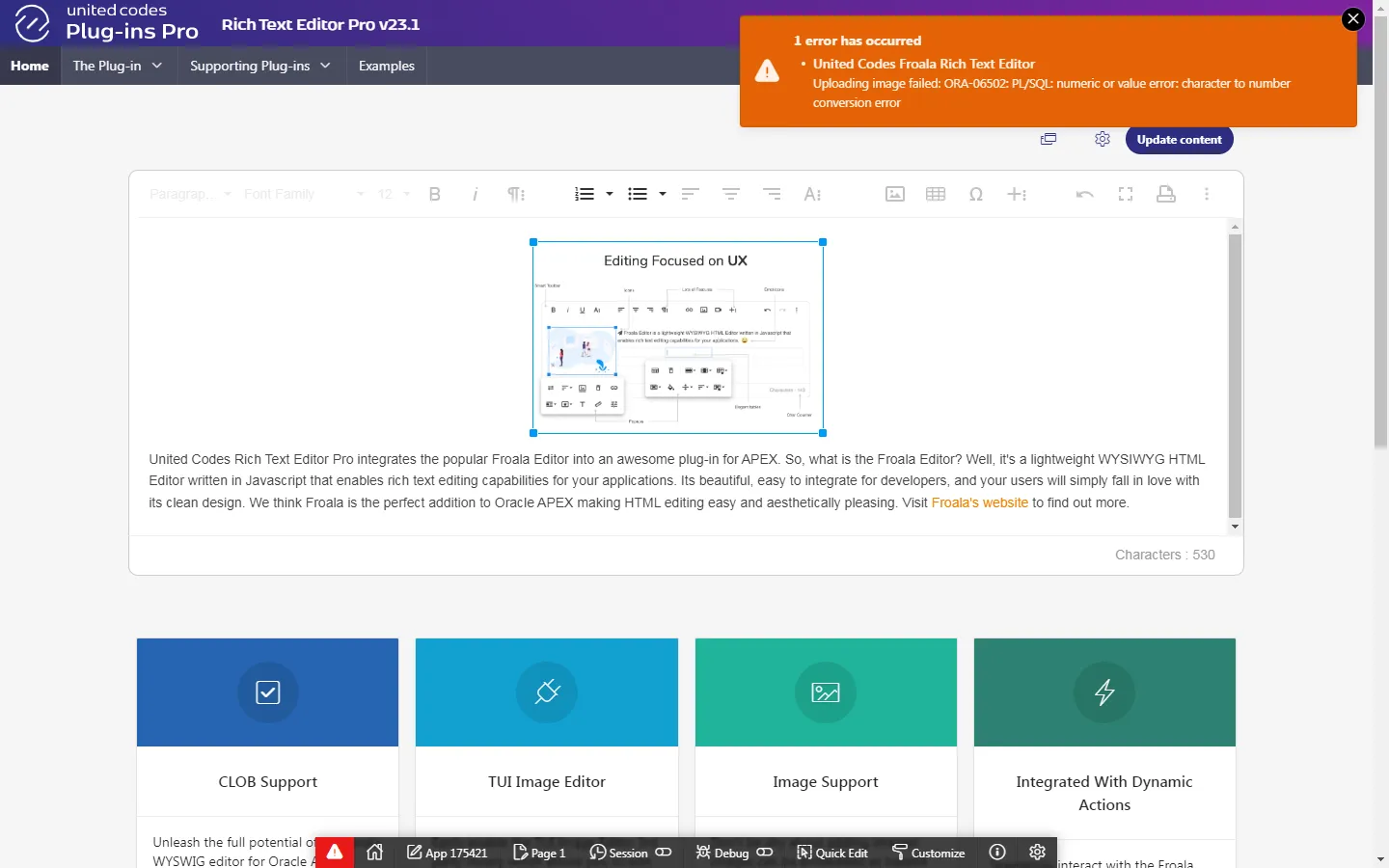This screenshot has width=1389, height=868.
Task: Open The Plug-in menu
Action: point(118,66)
